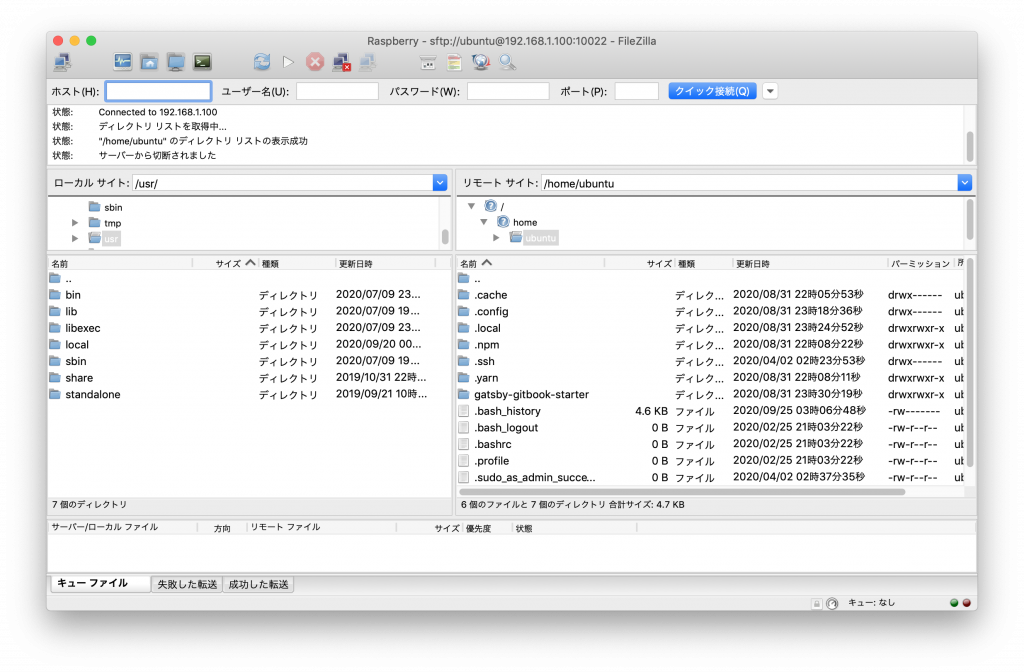Open the Site Manager icon

point(63,62)
